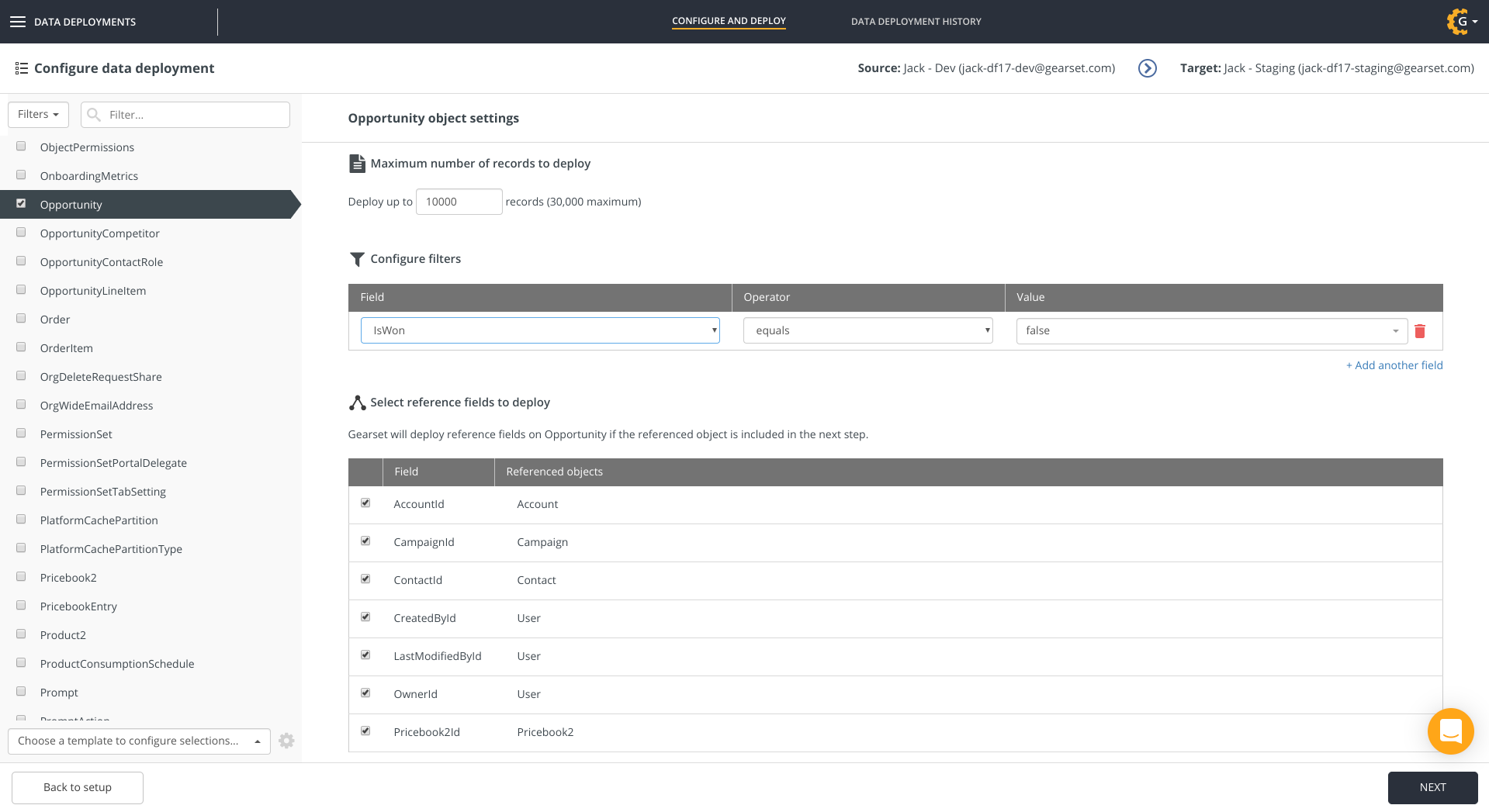The image size is (1489, 812).
Task: Uncheck the ContactId reference field
Action: (x=365, y=579)
